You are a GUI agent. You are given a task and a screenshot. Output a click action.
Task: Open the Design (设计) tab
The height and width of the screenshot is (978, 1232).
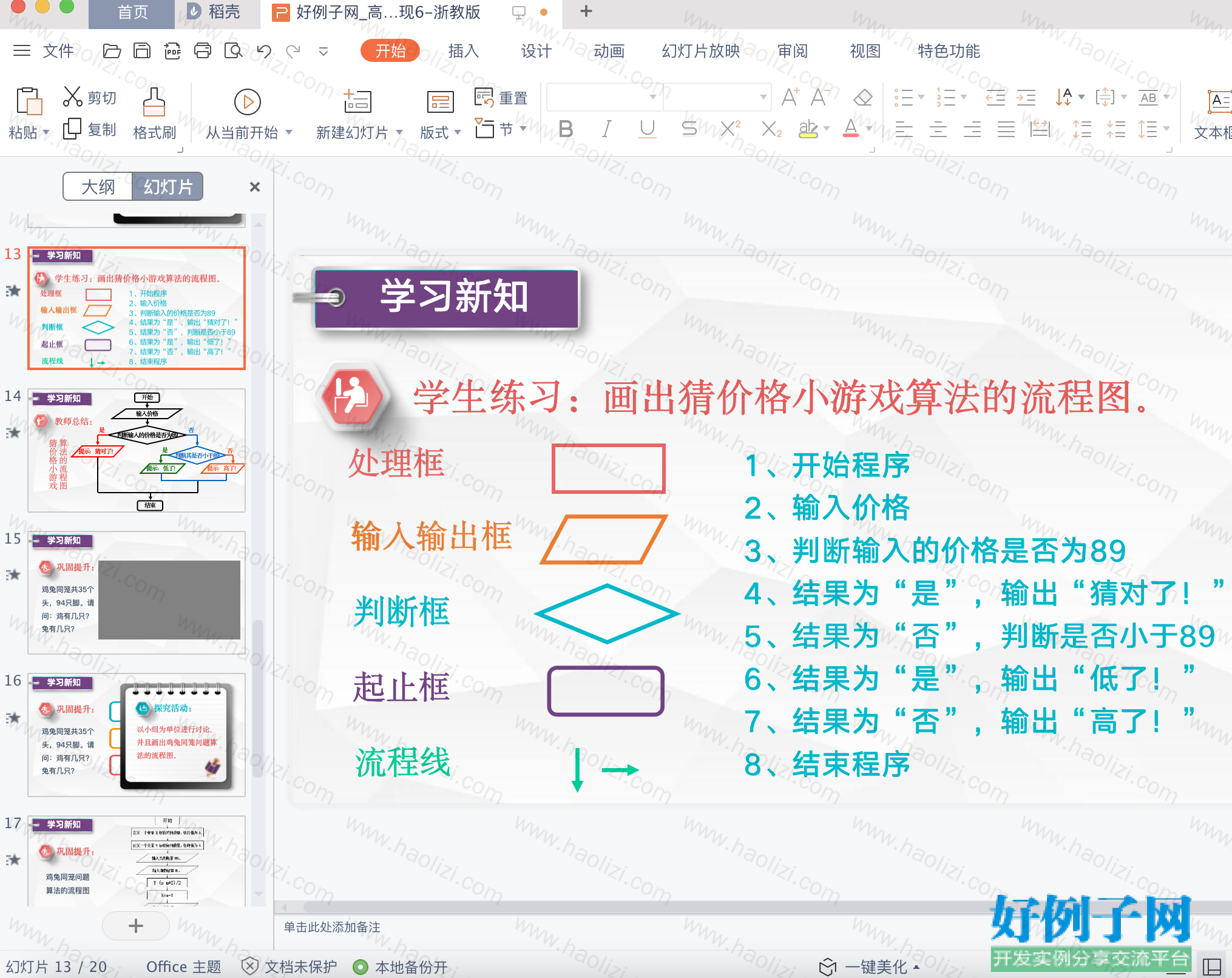pos(536,51)
